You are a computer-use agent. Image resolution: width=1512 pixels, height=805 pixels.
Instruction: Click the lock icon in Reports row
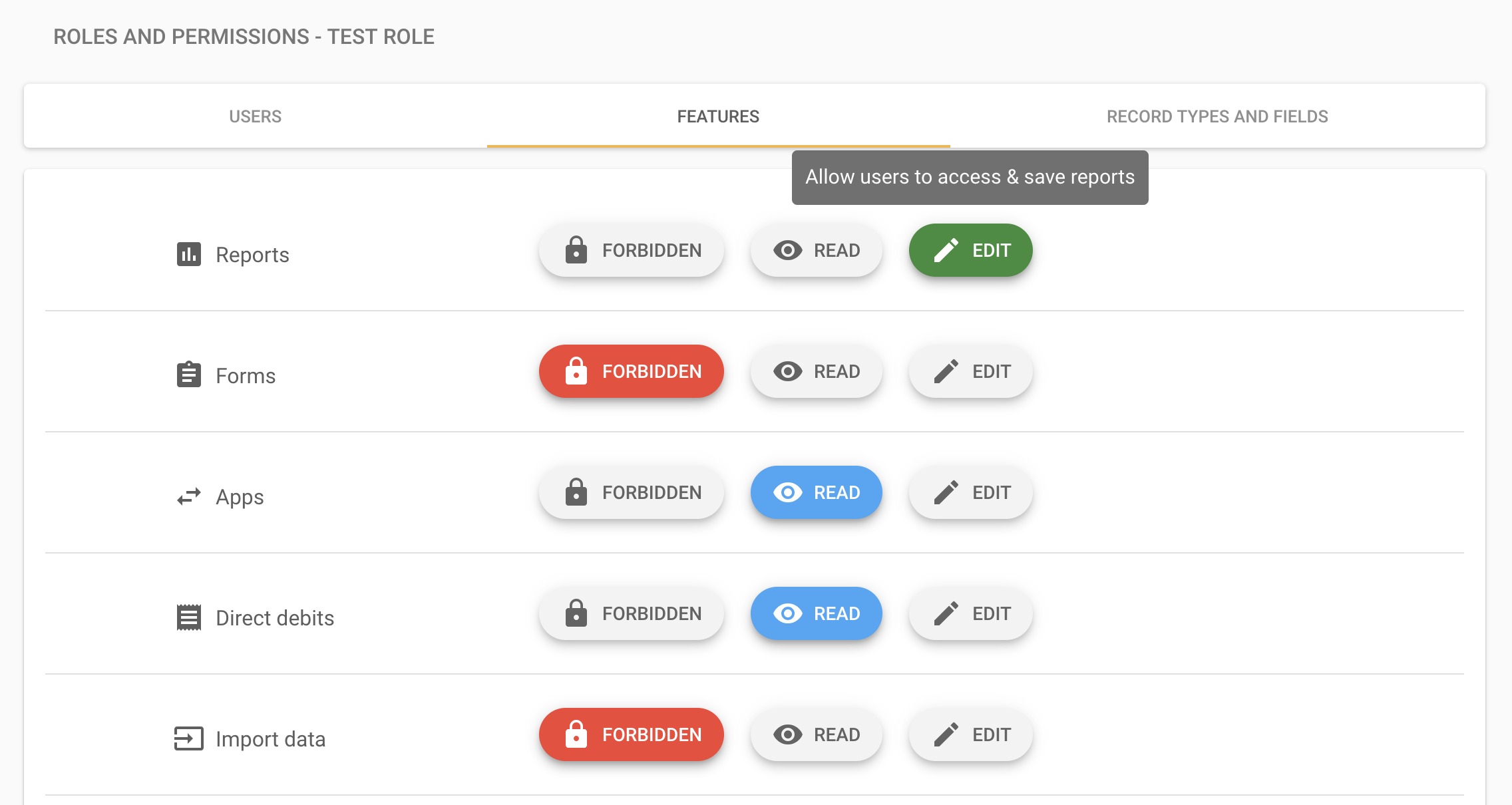(x=576, y=250)
